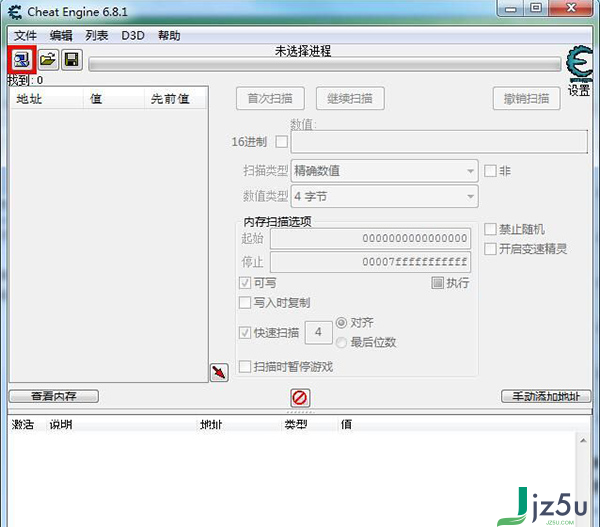
Task: Enable the 开启变速精灵 speedhack checkbox
Action: pyautogui.click(x=490, y=249)
